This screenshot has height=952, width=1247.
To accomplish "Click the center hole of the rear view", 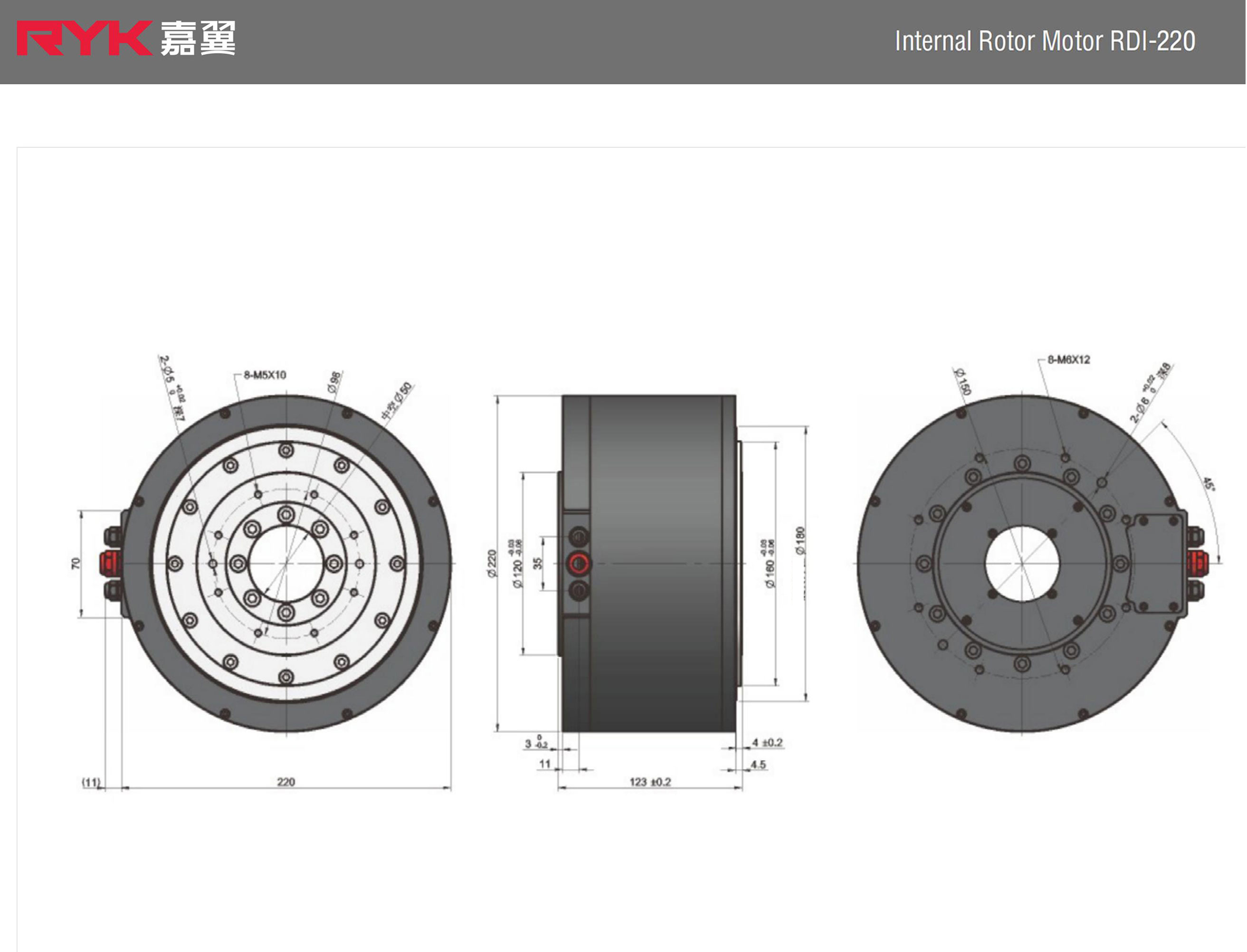I will (1021, 563).
